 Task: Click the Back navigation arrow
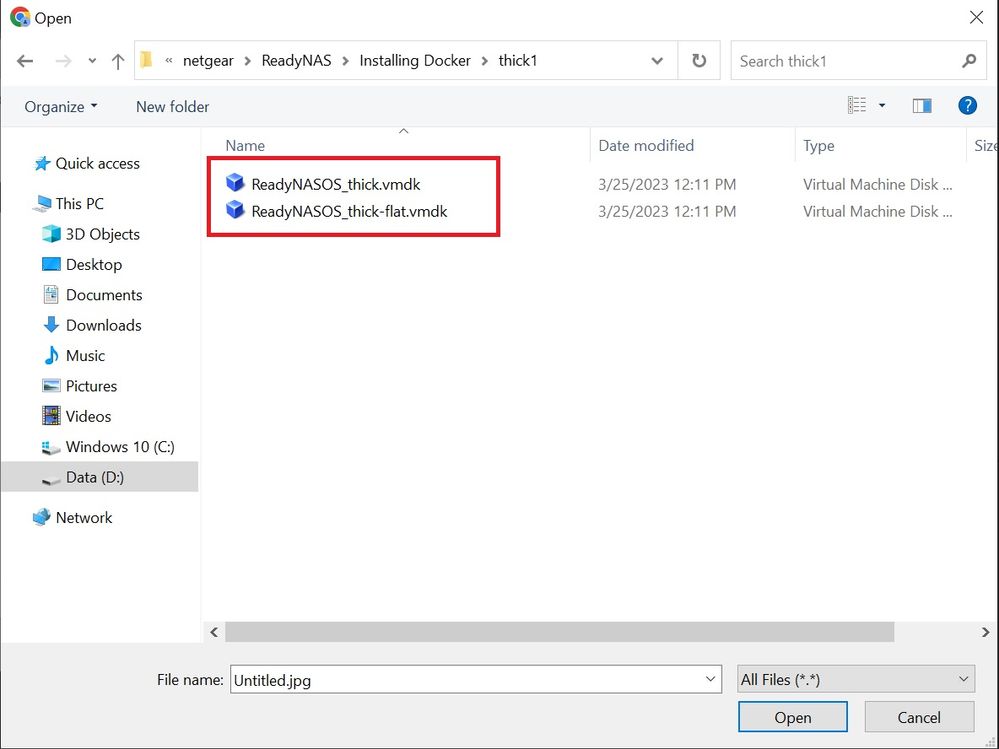tap(25, 61)
